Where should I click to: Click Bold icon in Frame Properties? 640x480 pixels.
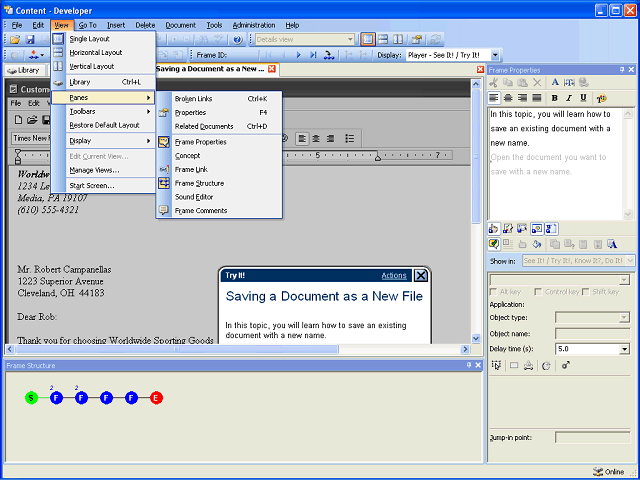pos(554,98)
